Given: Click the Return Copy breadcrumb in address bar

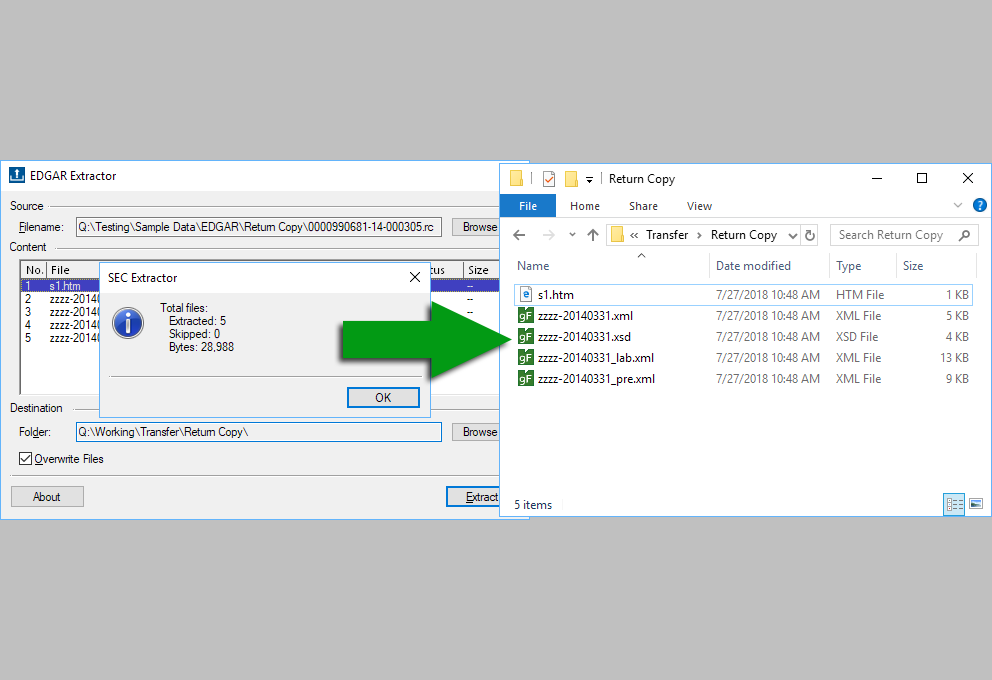Looking at the screenshot, I should click(744, 235).
